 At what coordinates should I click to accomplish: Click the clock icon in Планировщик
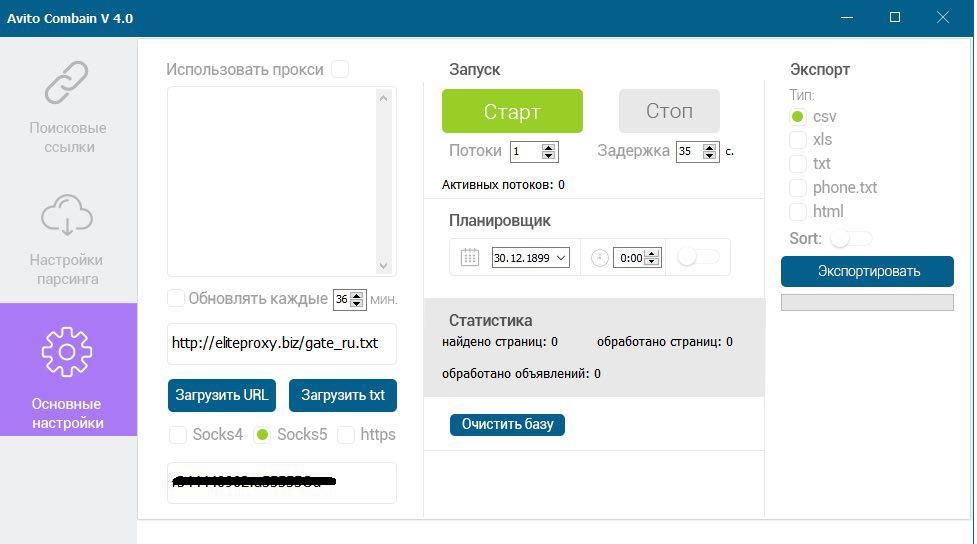pyautogui.click(x=599, y=257)
